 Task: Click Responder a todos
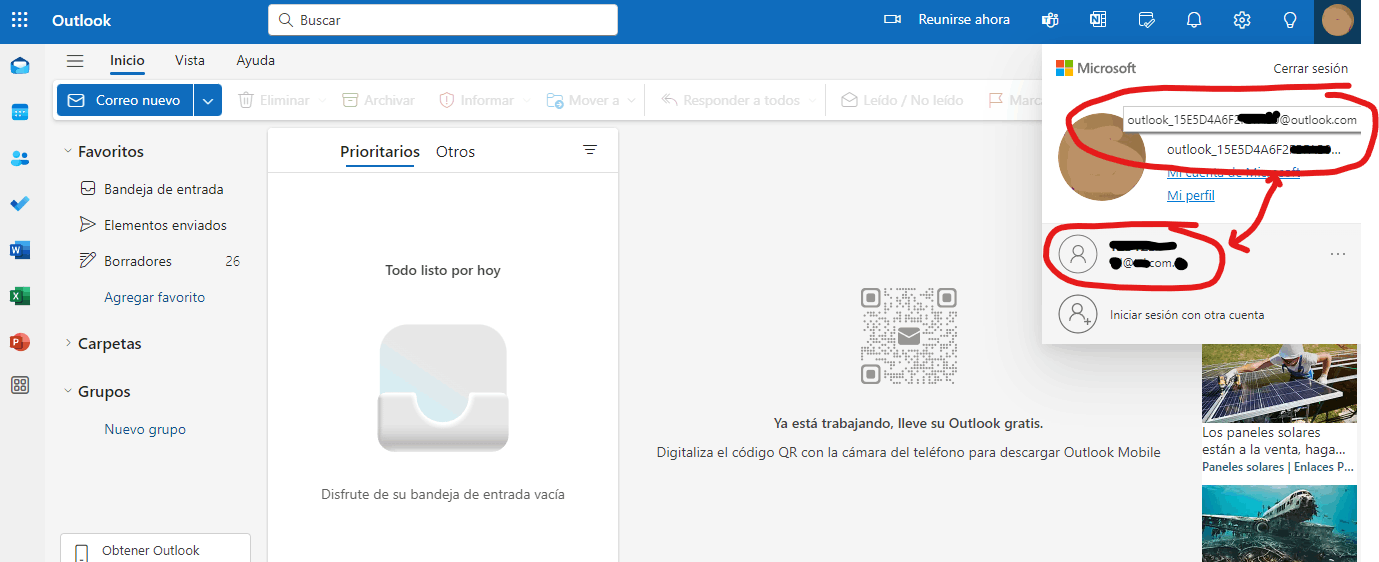730,100
